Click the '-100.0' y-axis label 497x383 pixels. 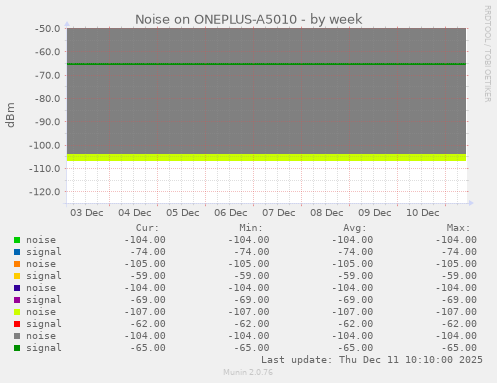45,145
